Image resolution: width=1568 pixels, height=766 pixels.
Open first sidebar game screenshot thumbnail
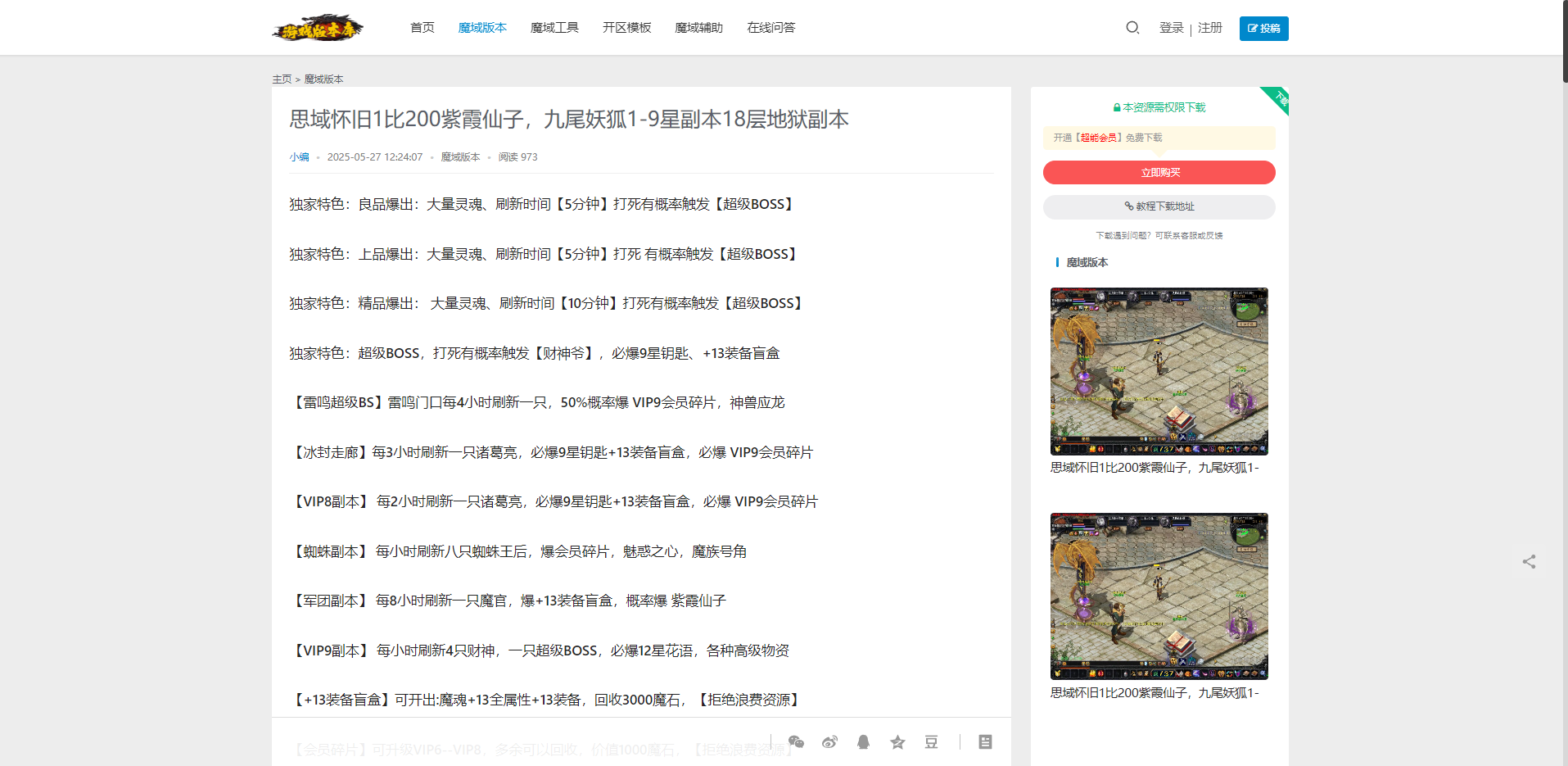(1159, 371)
